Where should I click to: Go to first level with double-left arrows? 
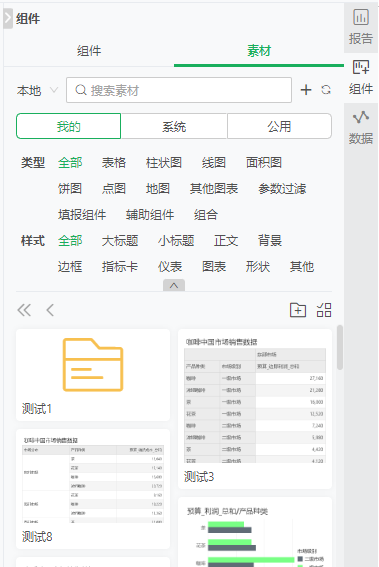pos(24,310)
